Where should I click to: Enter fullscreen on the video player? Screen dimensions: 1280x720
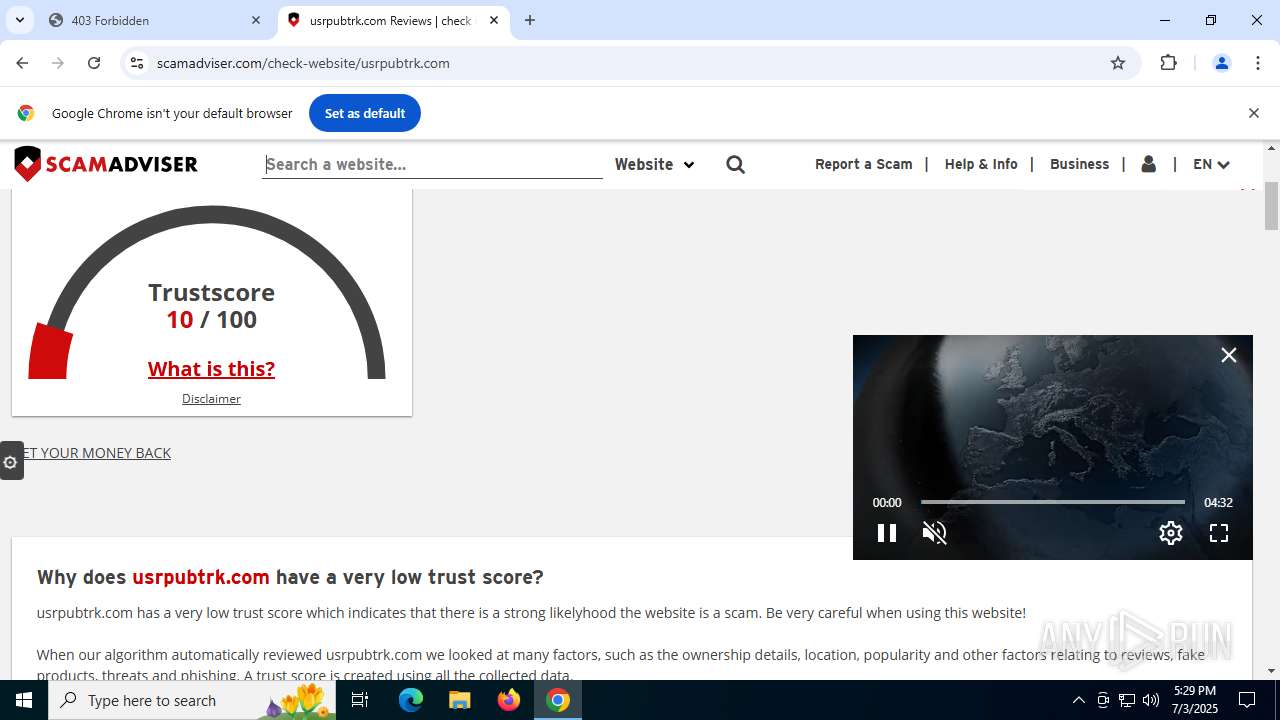[1219, 533]
